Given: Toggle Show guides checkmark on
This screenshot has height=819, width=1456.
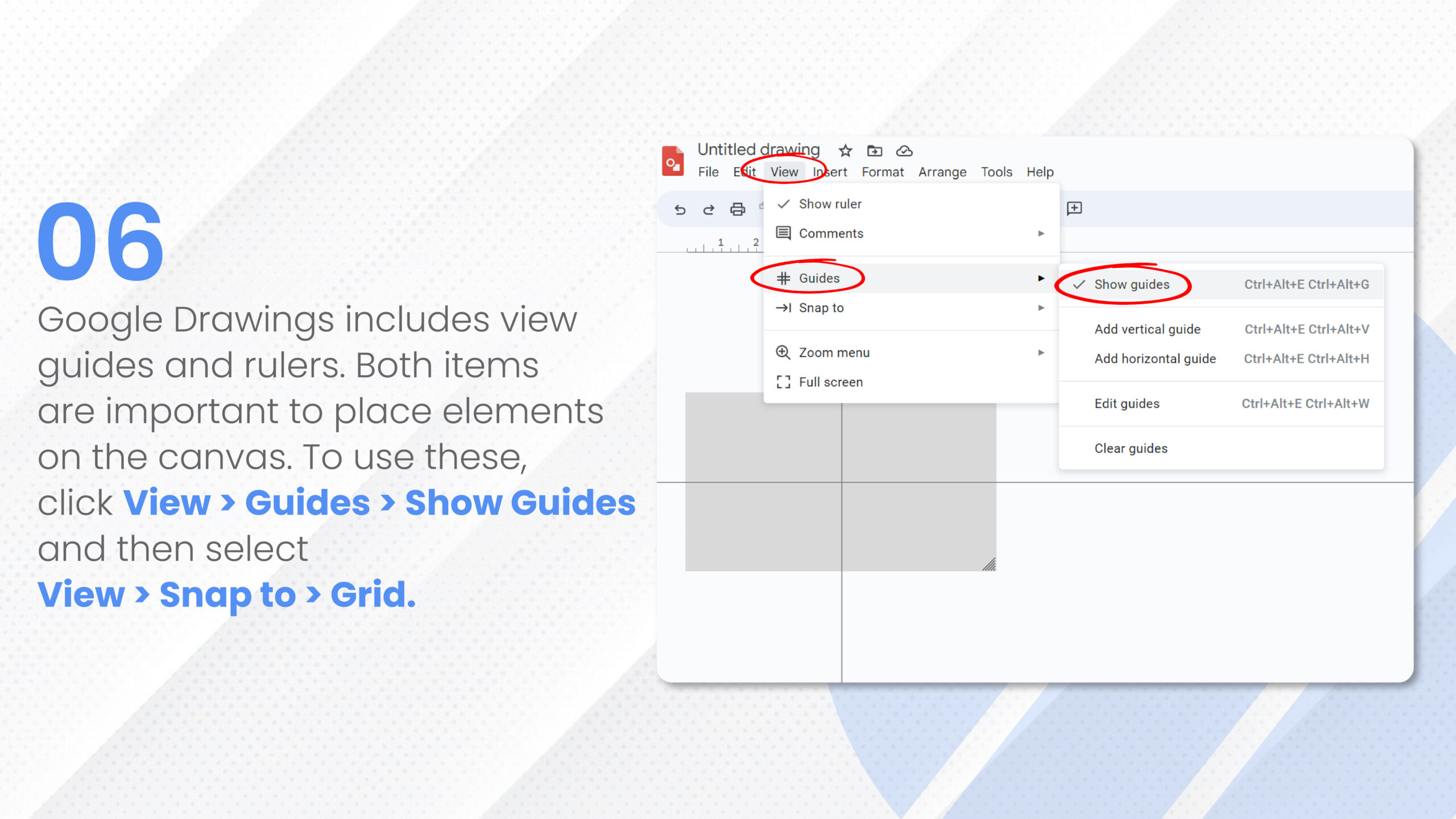Looking at the screenshot, I should (1131, 284).
